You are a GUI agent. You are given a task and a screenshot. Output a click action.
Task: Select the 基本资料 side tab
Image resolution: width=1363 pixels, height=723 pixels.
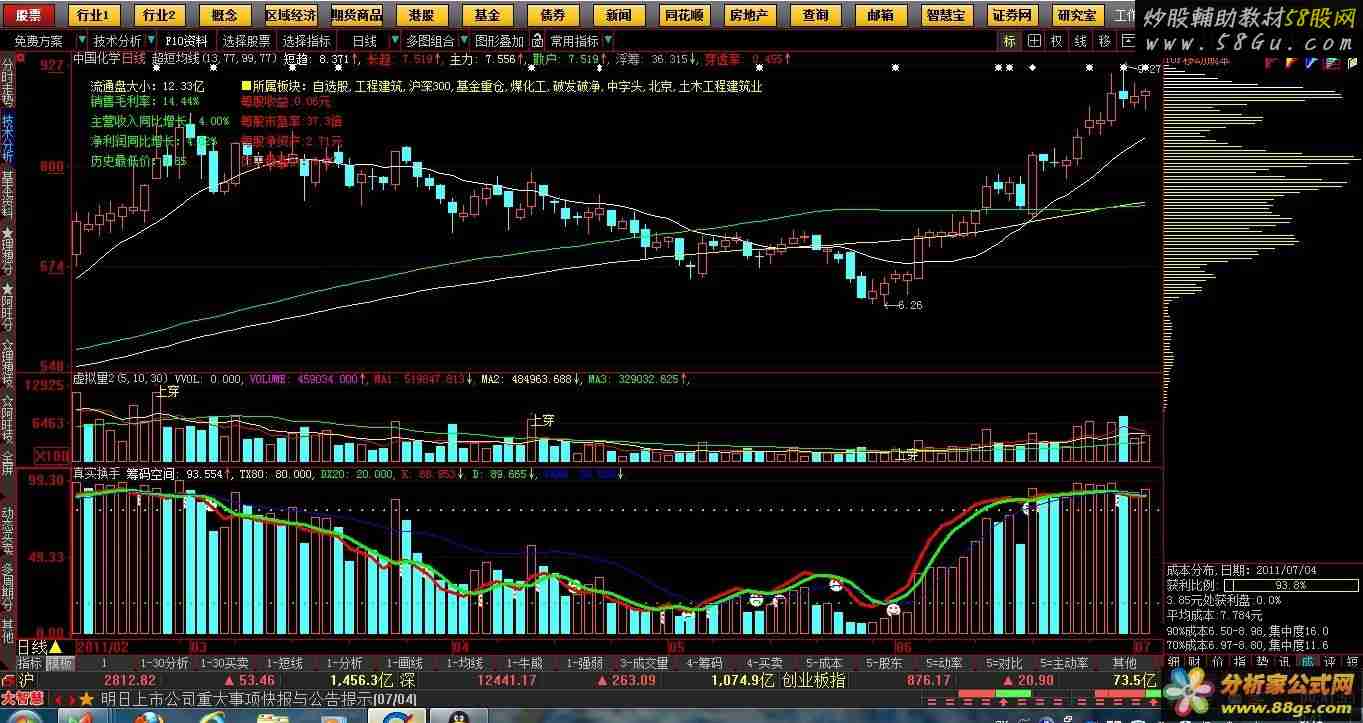tap(8, 195)
